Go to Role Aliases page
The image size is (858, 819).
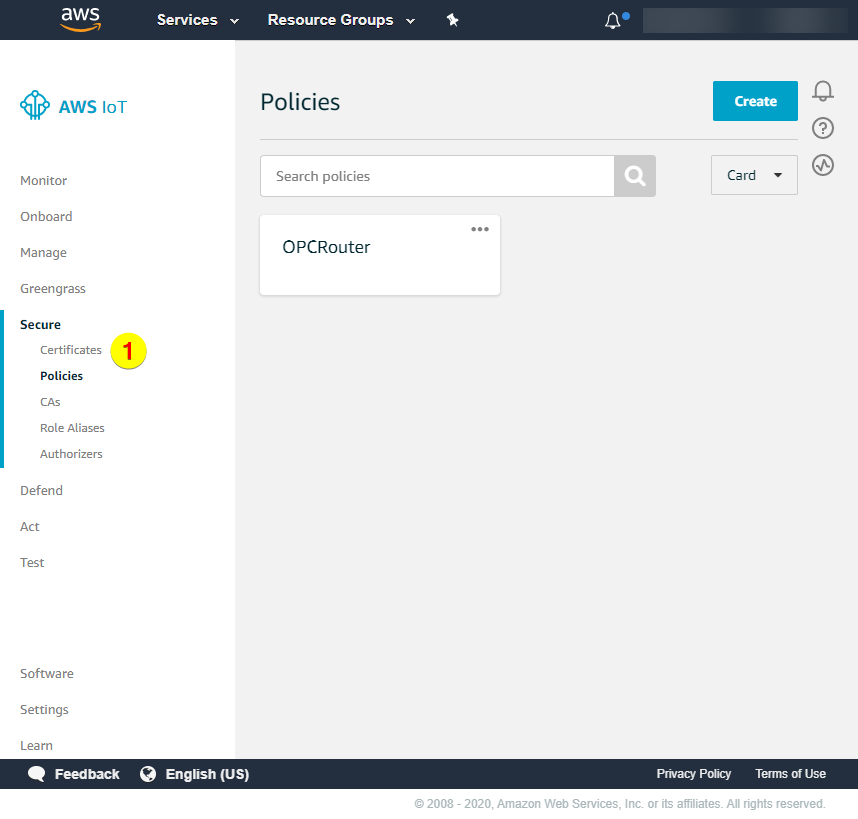72,428
